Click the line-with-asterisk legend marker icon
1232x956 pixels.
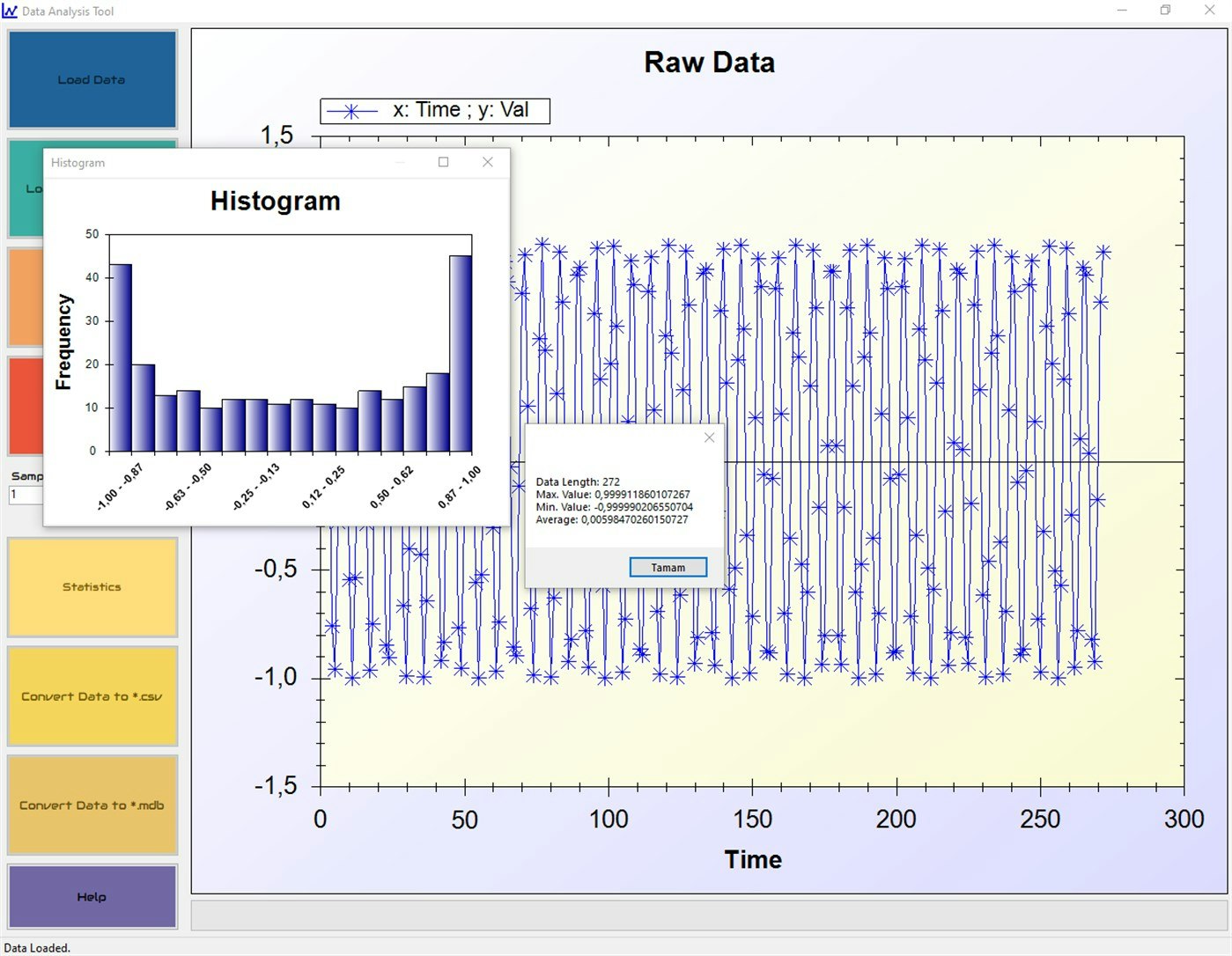tap(350, 109)
